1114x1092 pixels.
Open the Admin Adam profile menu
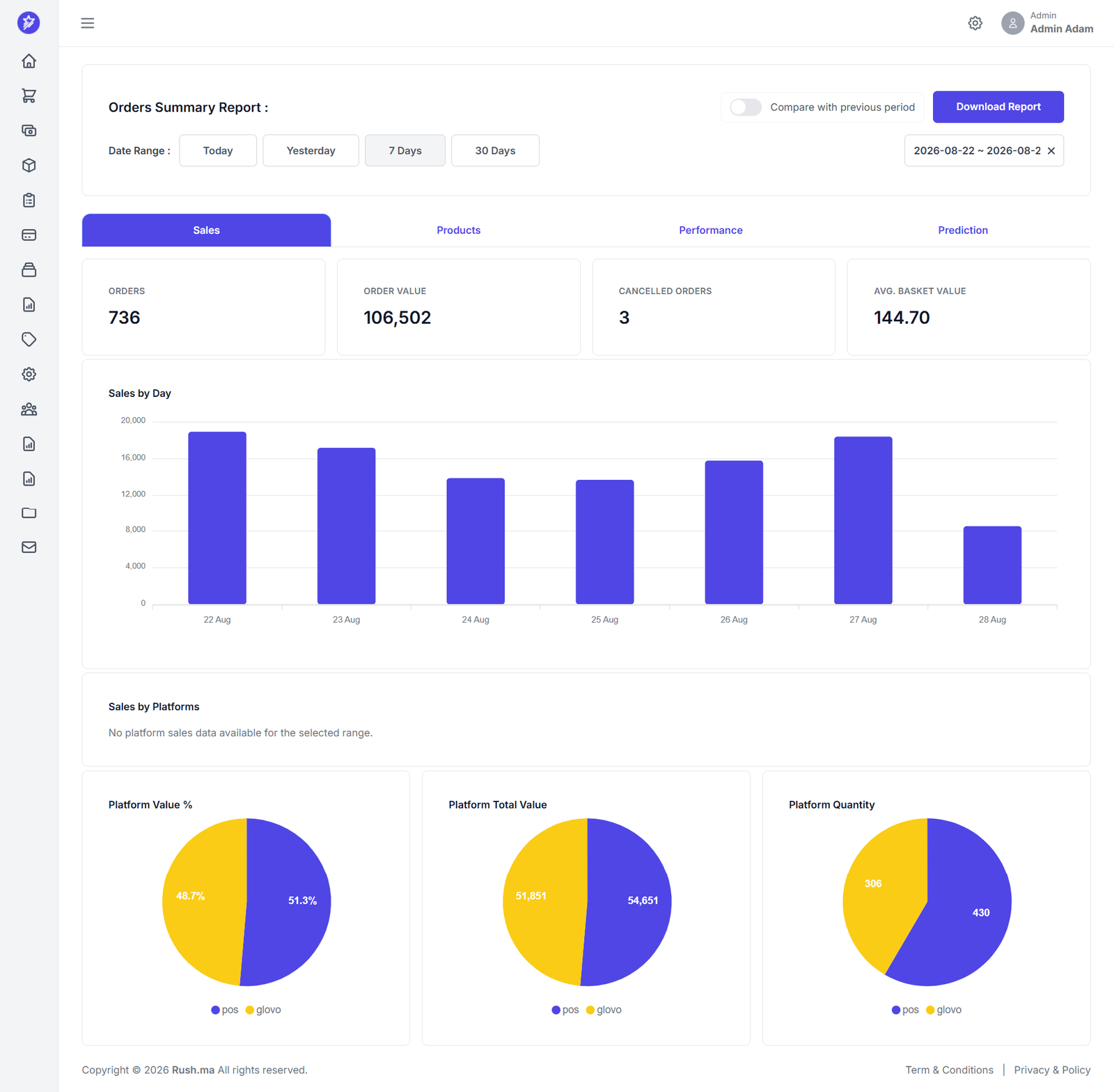coord(1047,23)
